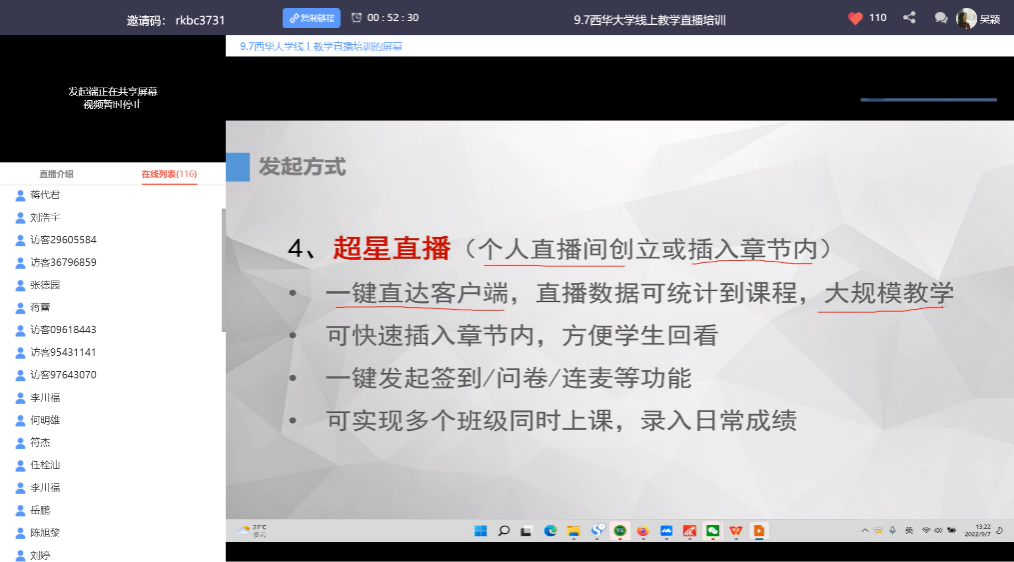This screenshot has height=562, width=1014.
Task: Click the user avatar beside 吴颖
Action: click(x=966, y=18)
